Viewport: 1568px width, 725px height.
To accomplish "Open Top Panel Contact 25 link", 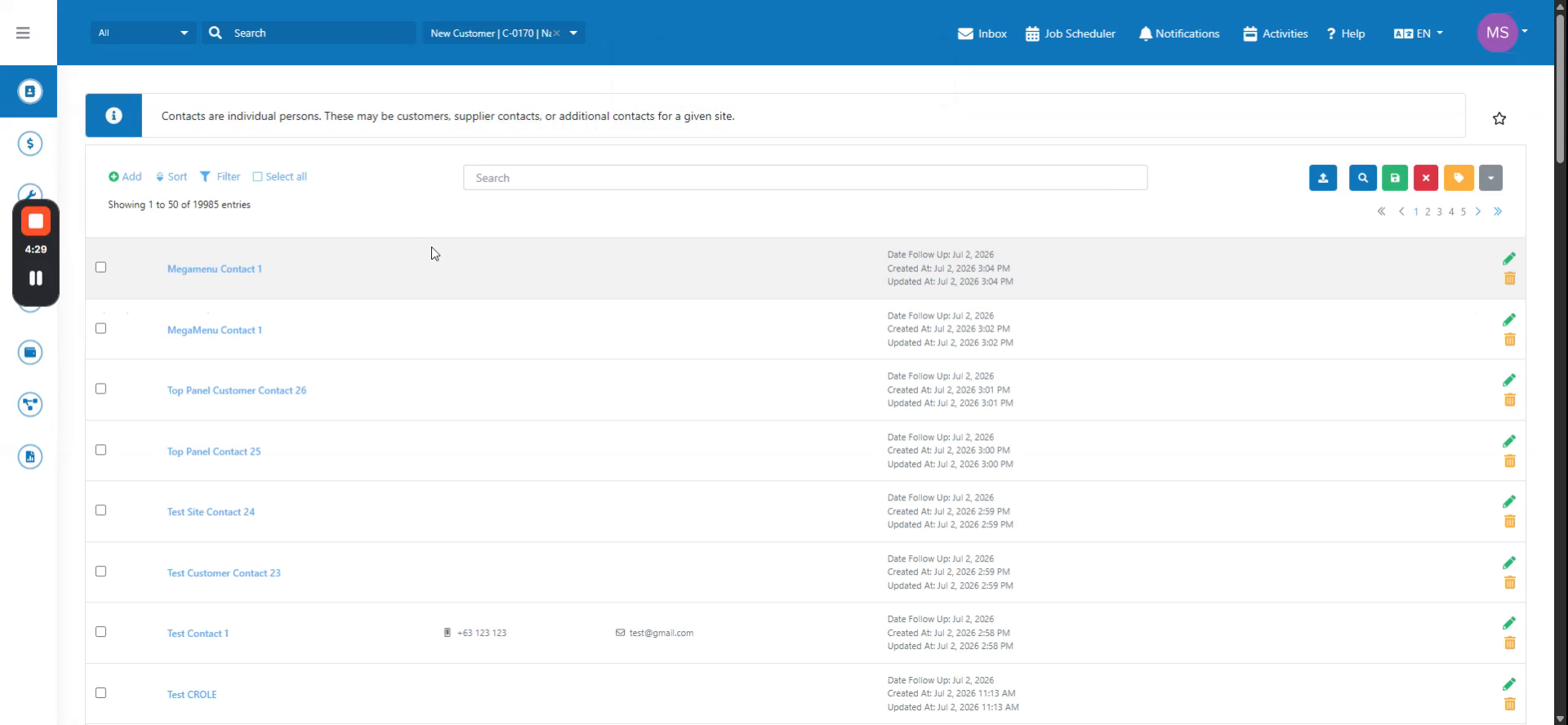I will click(x=214, y=451).
